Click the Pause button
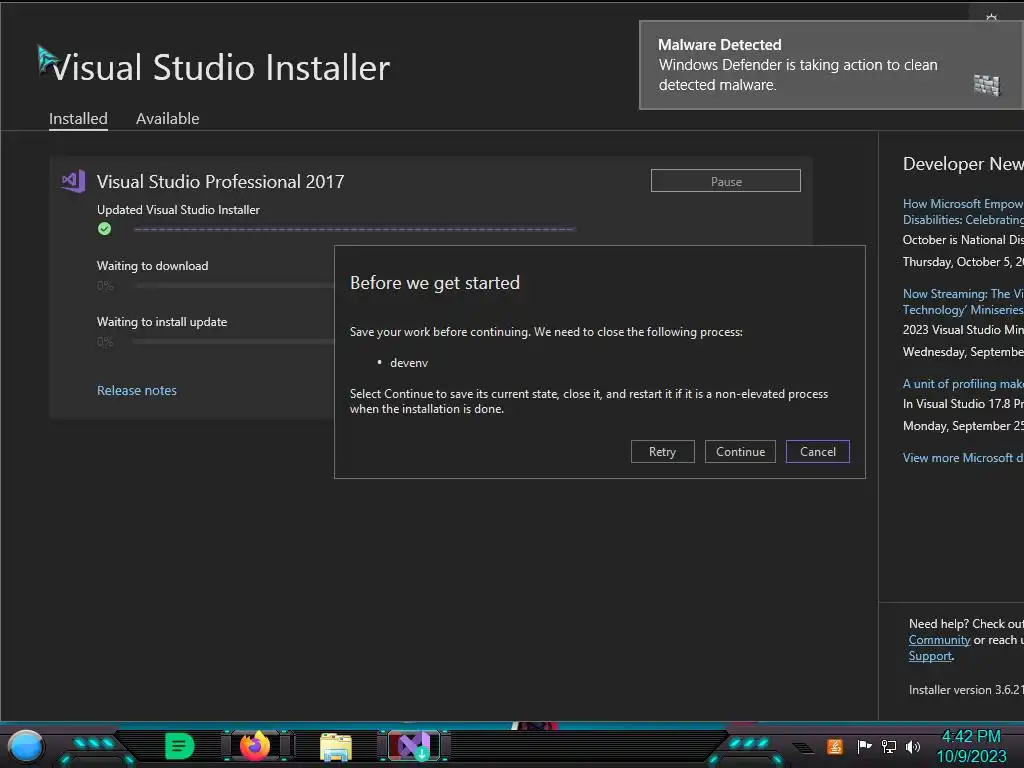 click(726, 181)
